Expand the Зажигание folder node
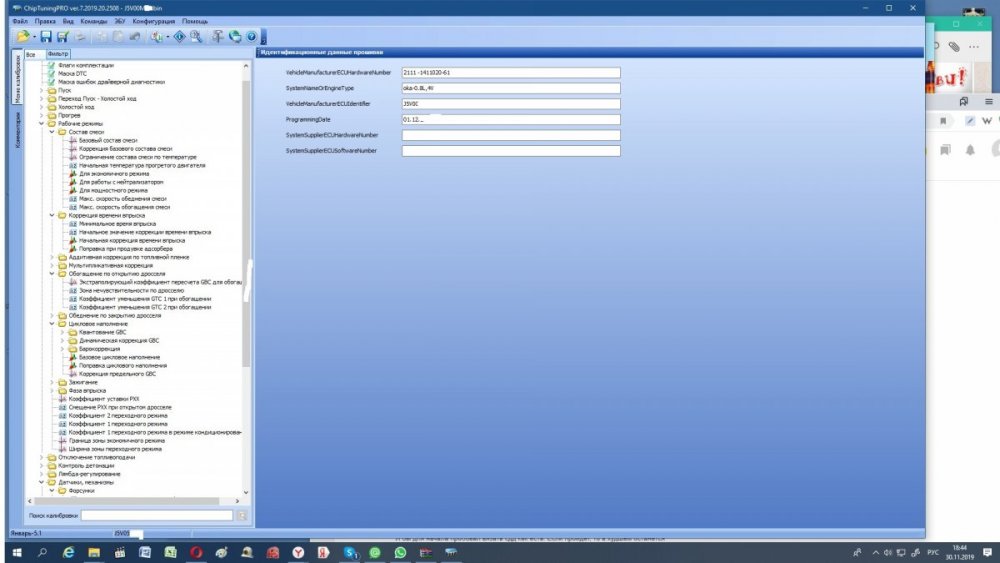Screen dimensions: 1000x563 [52, 383]
